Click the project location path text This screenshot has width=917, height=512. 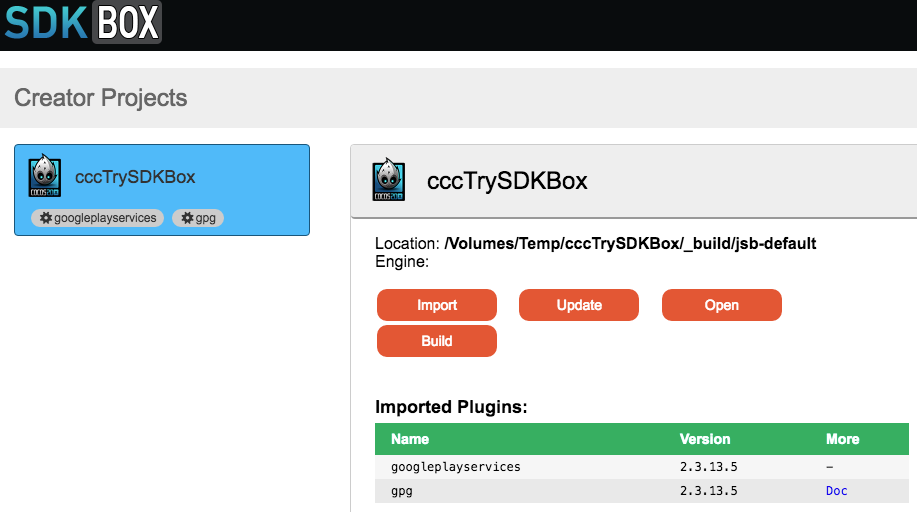pyautogui.click(x=631, y=244)
